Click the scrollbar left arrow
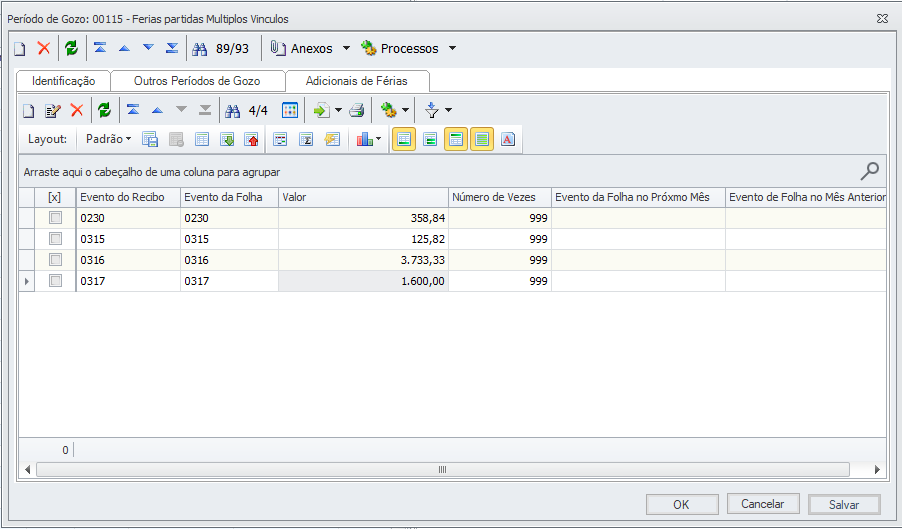Image resolution: width=902 pixels, height=529 pixels. click(x=27, y=469)
